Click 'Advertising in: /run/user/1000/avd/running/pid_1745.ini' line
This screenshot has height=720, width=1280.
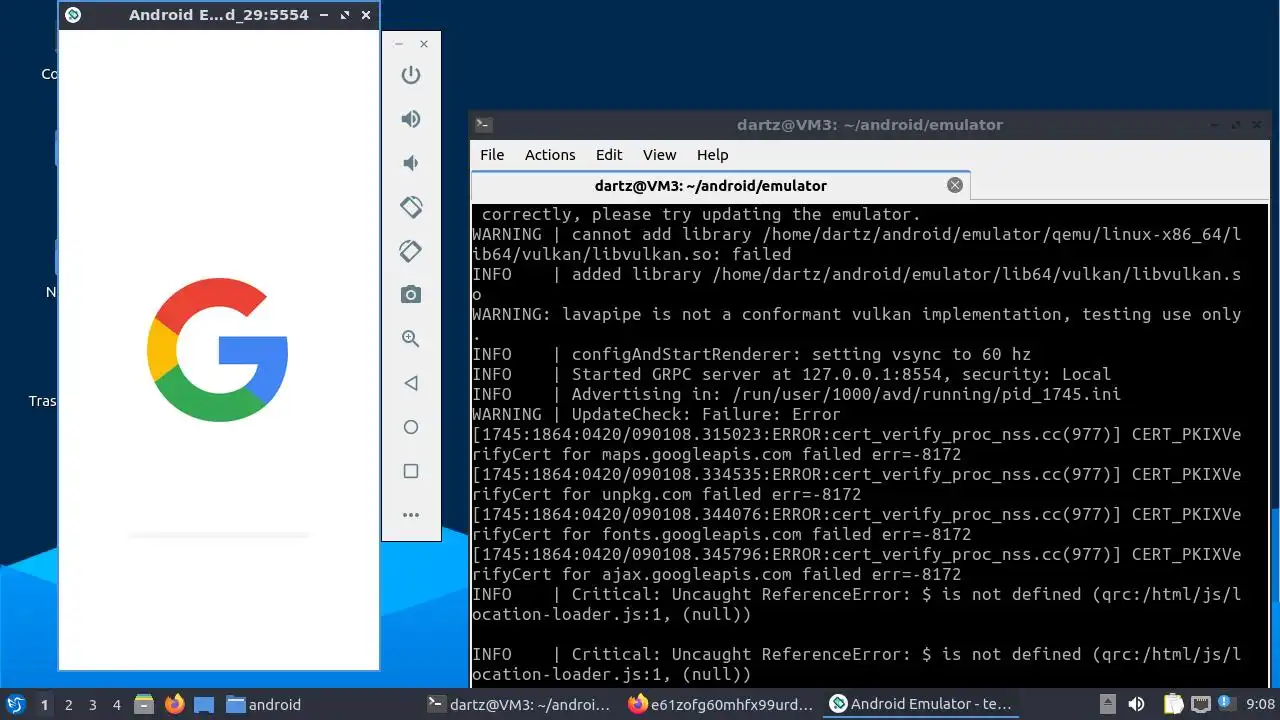(x=796, y=394)
